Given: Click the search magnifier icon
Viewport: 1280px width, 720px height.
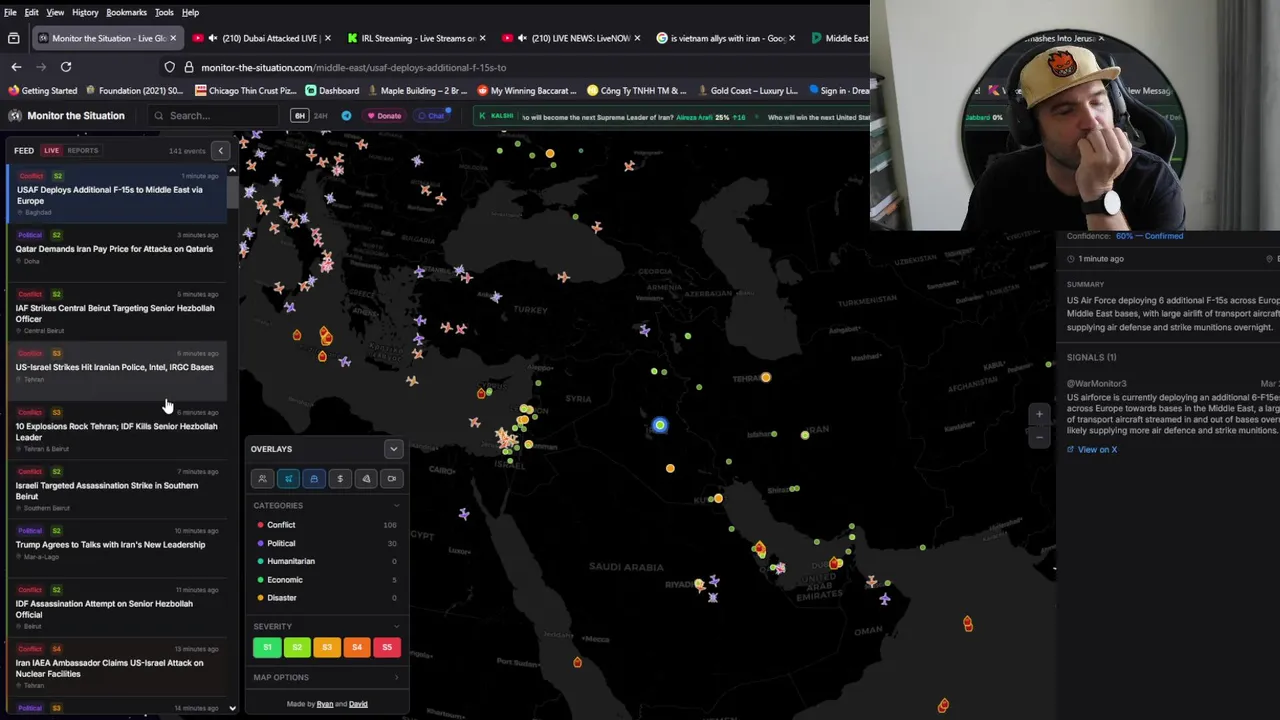Looking at the screenshot, I should coord(158,116).
